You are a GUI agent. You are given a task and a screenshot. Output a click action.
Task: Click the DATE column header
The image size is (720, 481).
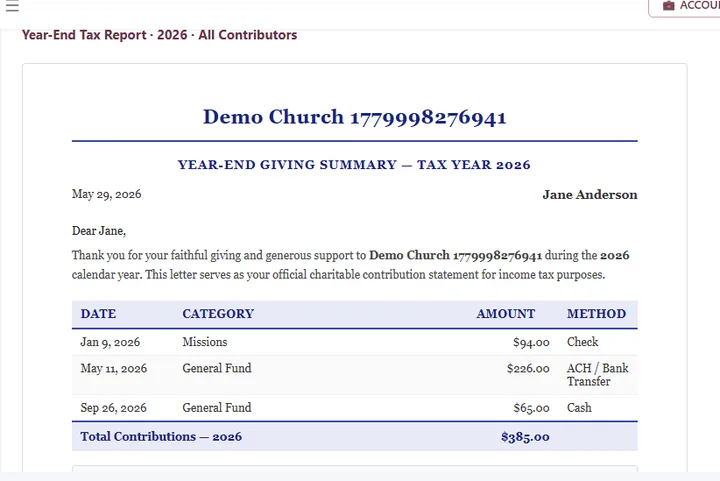[x=98, y=313]
